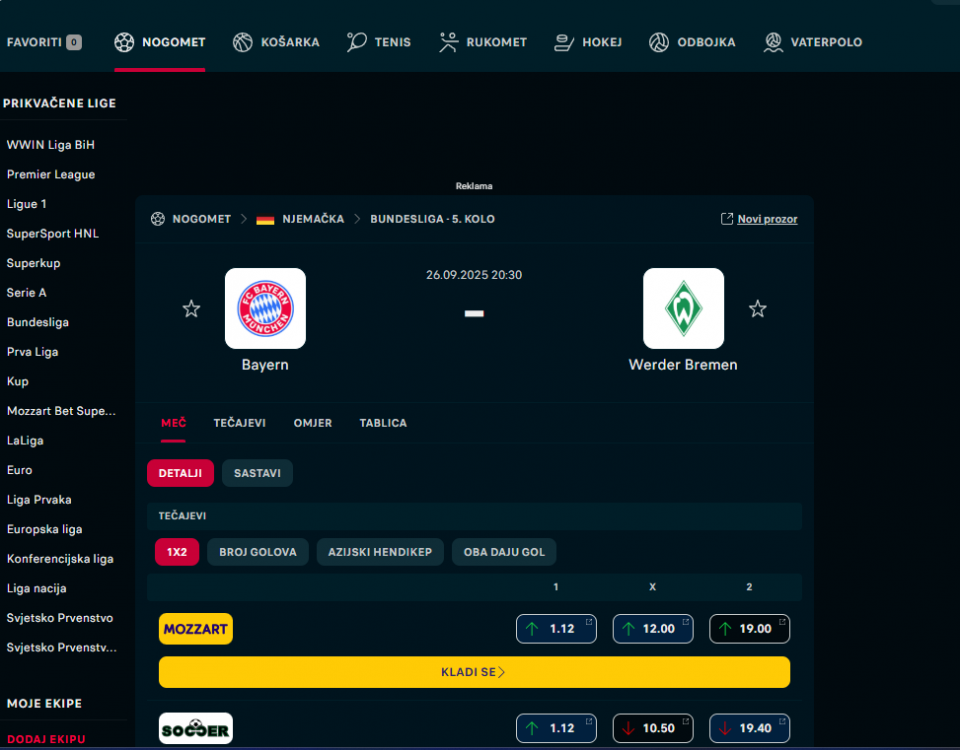Favorite Bayern with the star toggle

(192, 309)
